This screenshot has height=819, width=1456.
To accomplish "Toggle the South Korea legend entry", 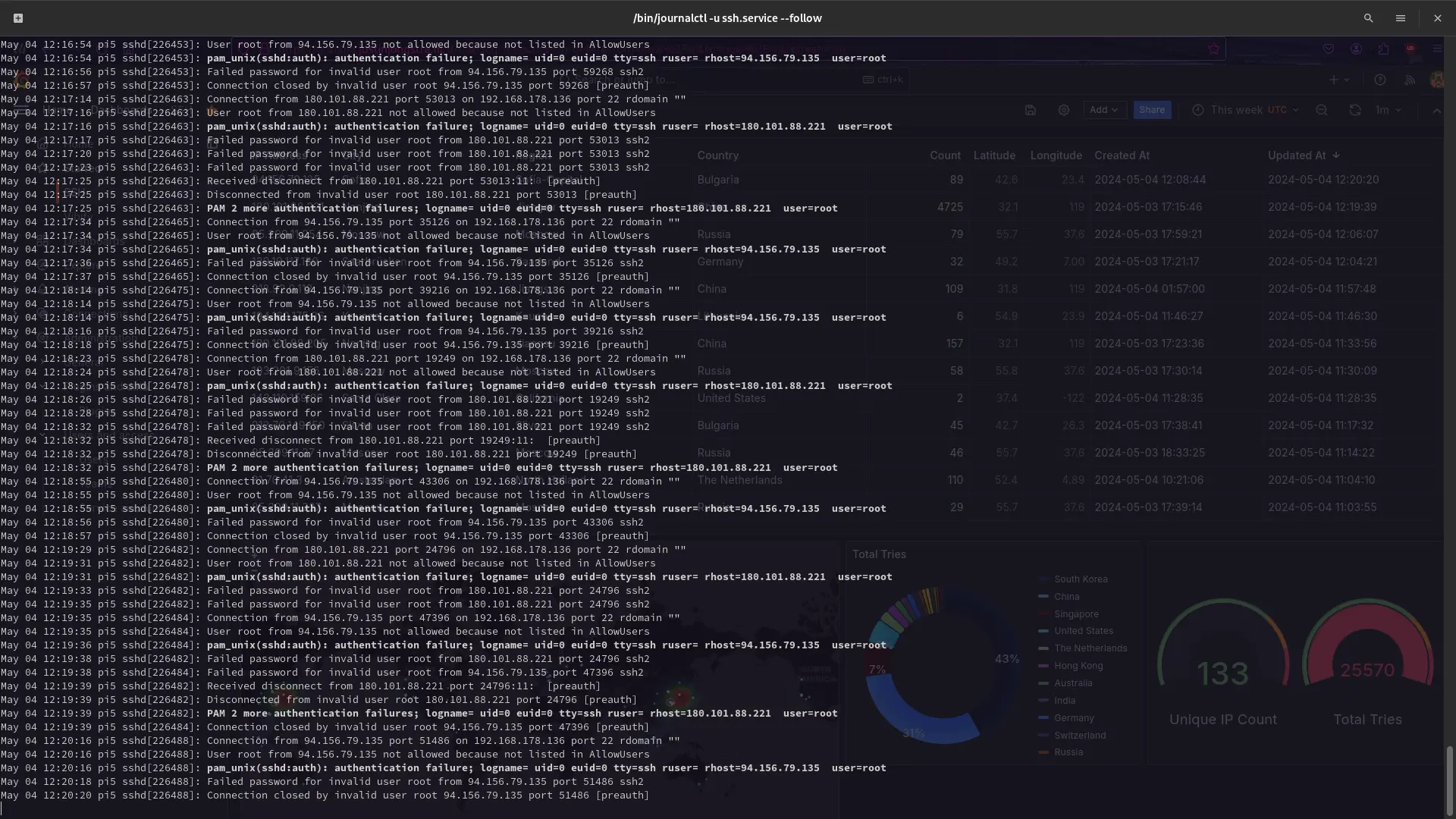I will (x=1081, y=579).
